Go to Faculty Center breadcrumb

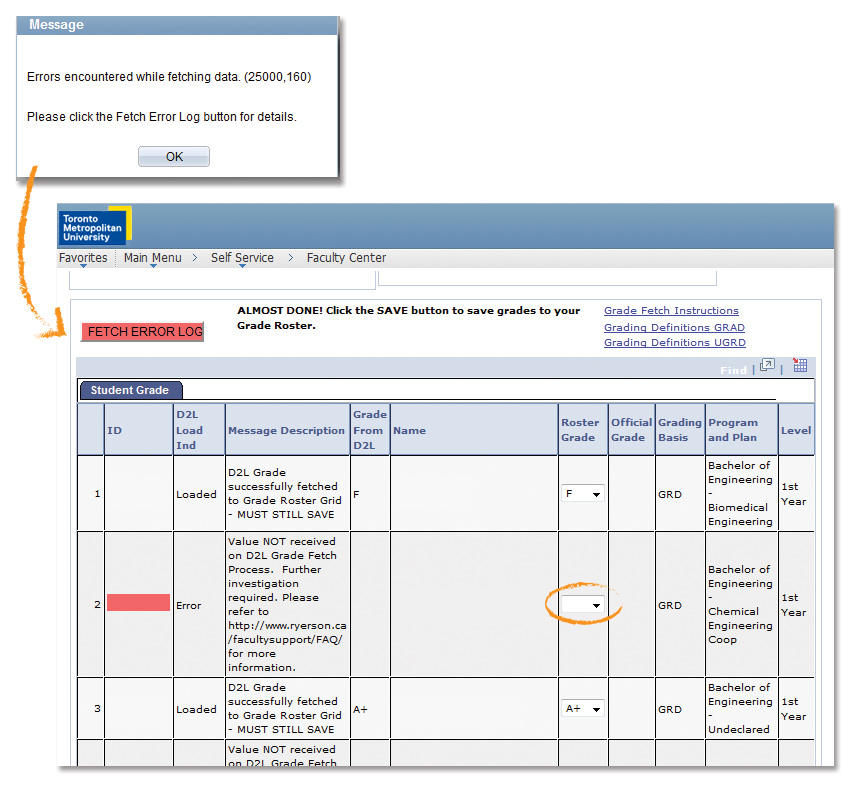point(346,258)
